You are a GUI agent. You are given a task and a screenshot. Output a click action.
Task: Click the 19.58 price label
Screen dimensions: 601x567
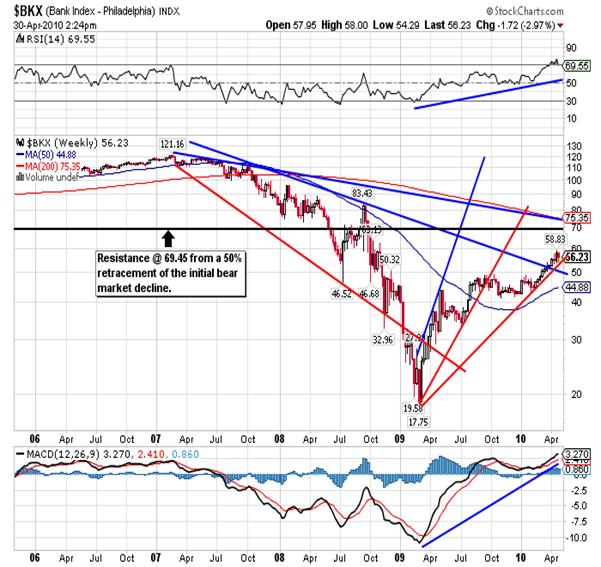click(413, 409)
